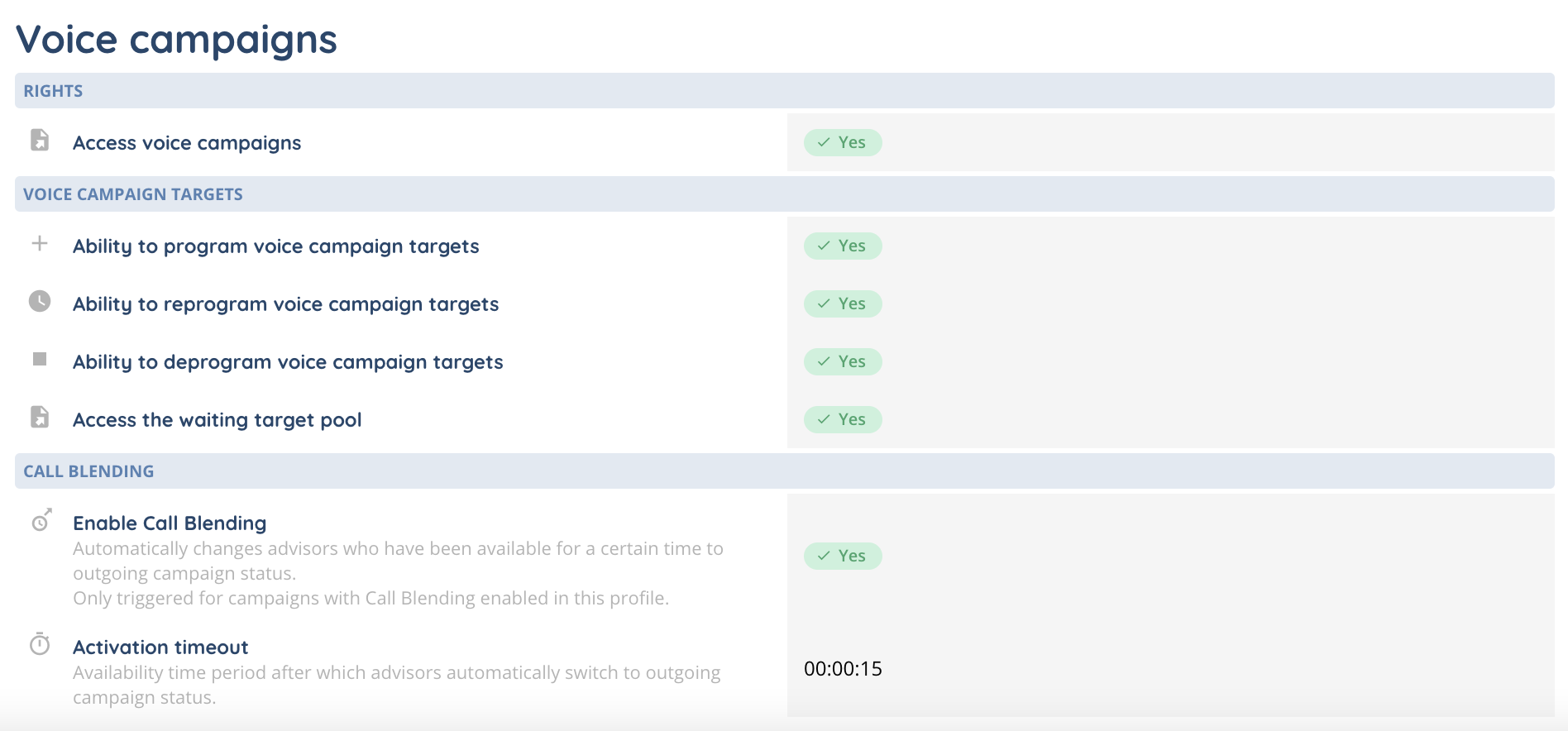Toggle Yes for deprogram voice campaign targets
Screen dimensions: 1568x731
(x=843, y=361)
